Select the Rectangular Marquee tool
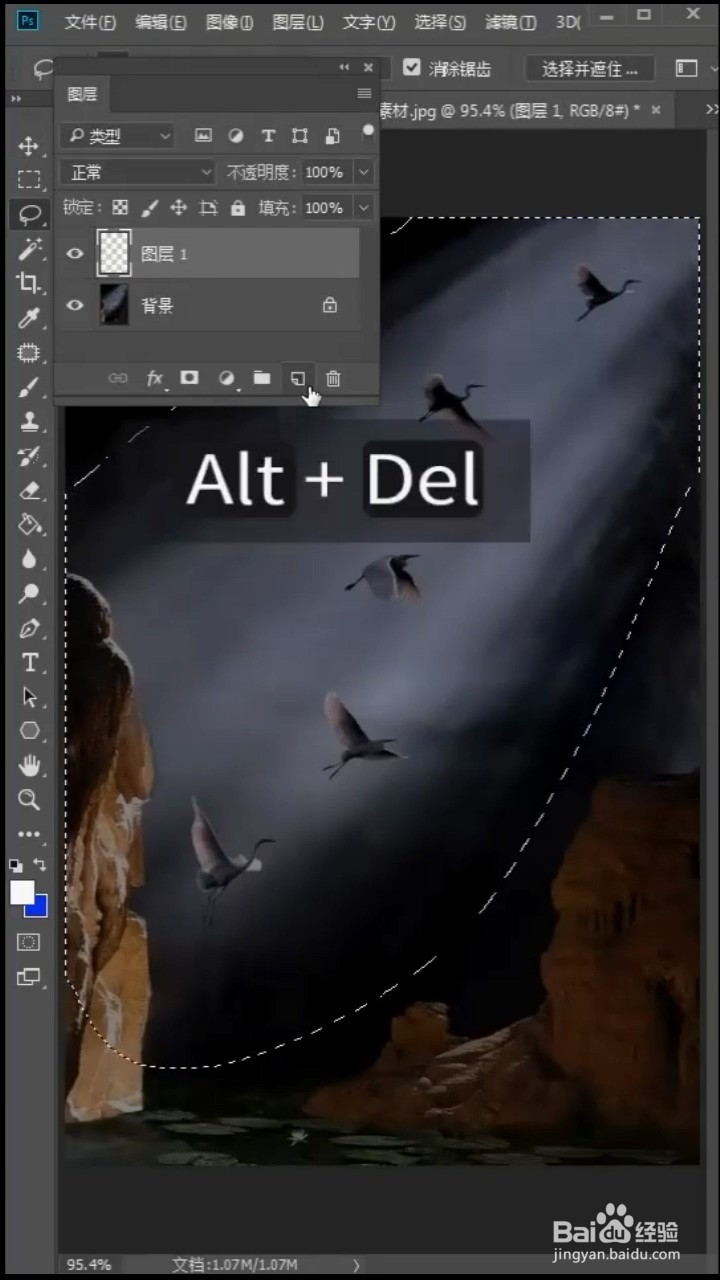 click(29, 180)
